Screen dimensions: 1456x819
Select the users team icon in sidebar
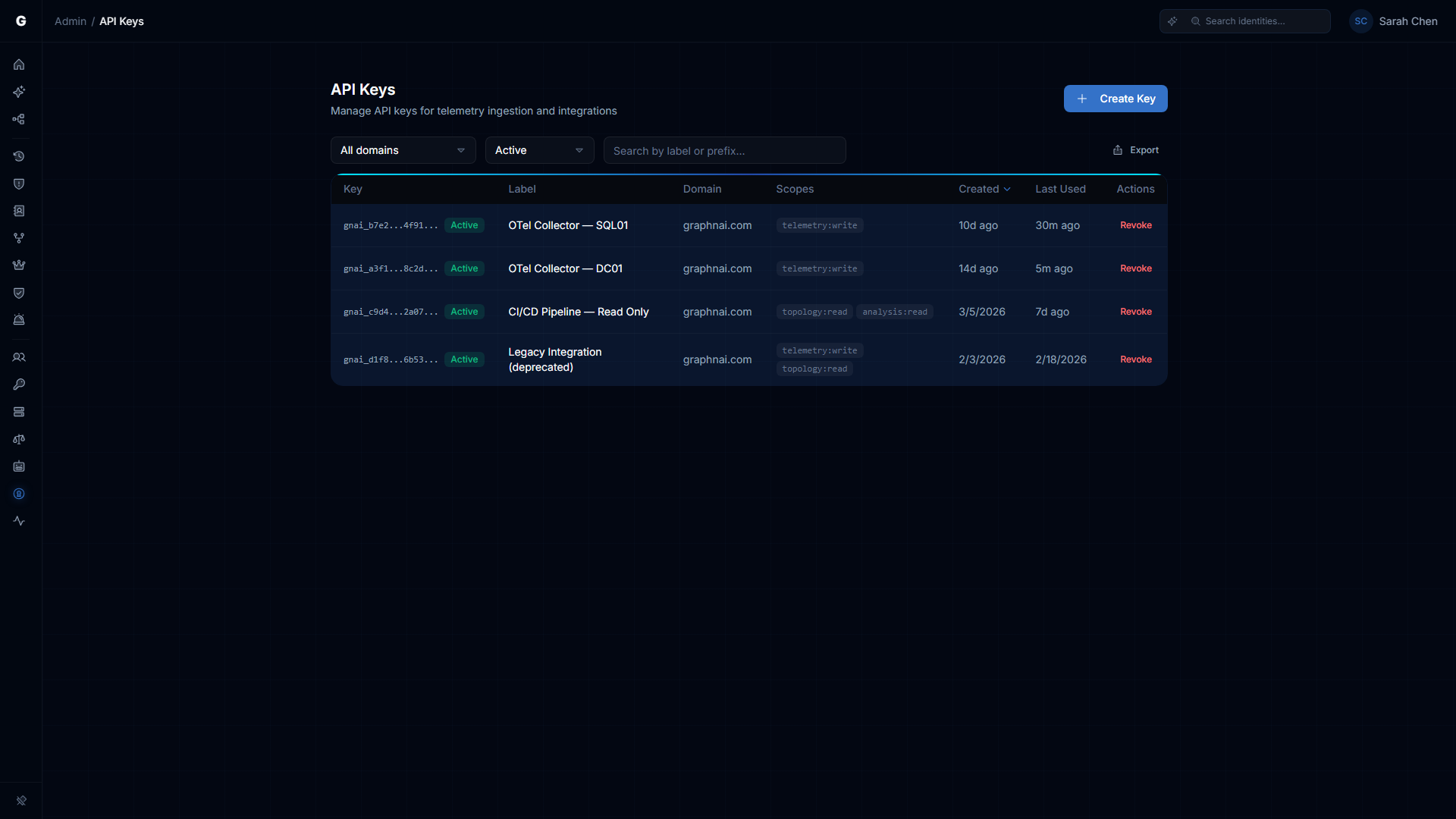19,357
